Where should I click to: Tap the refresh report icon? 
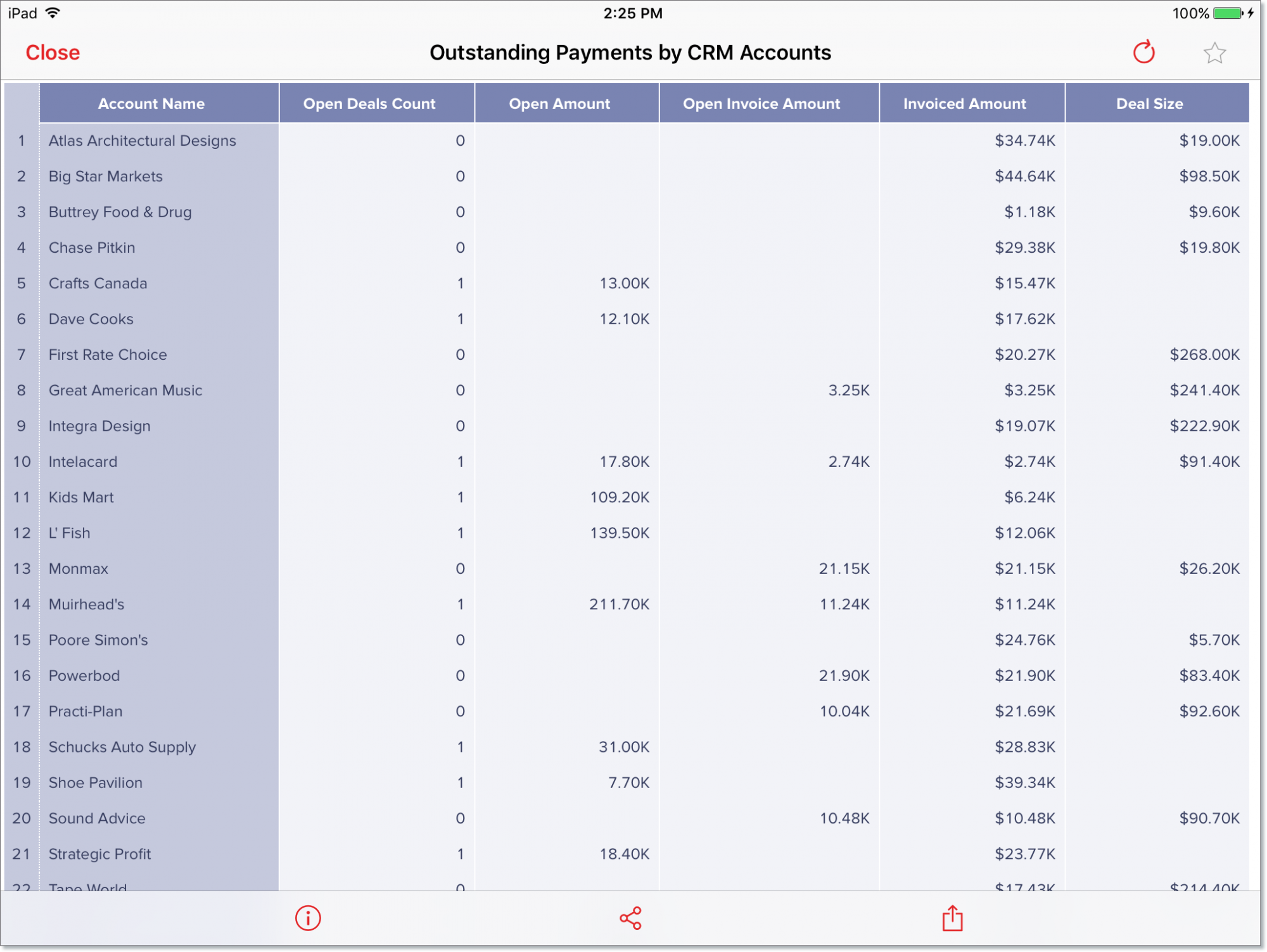[x=1144, y=53]
